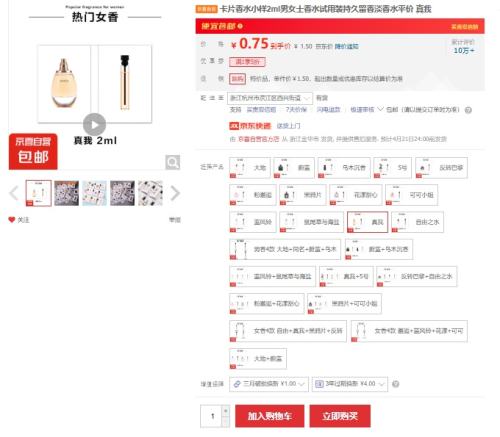Choose the 自由之水 fragrance option
Screen dimensions: 500x437
(x=417, y=222)
